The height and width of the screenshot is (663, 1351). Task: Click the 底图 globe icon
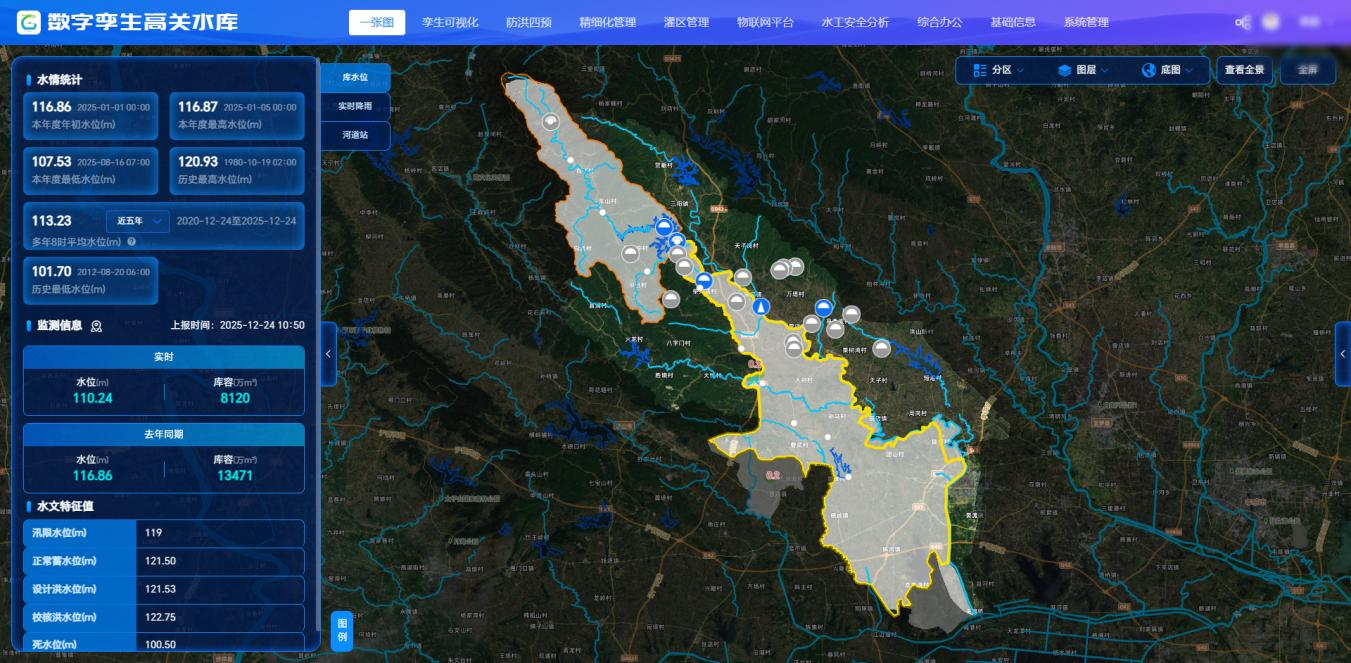pos(1148,70)
